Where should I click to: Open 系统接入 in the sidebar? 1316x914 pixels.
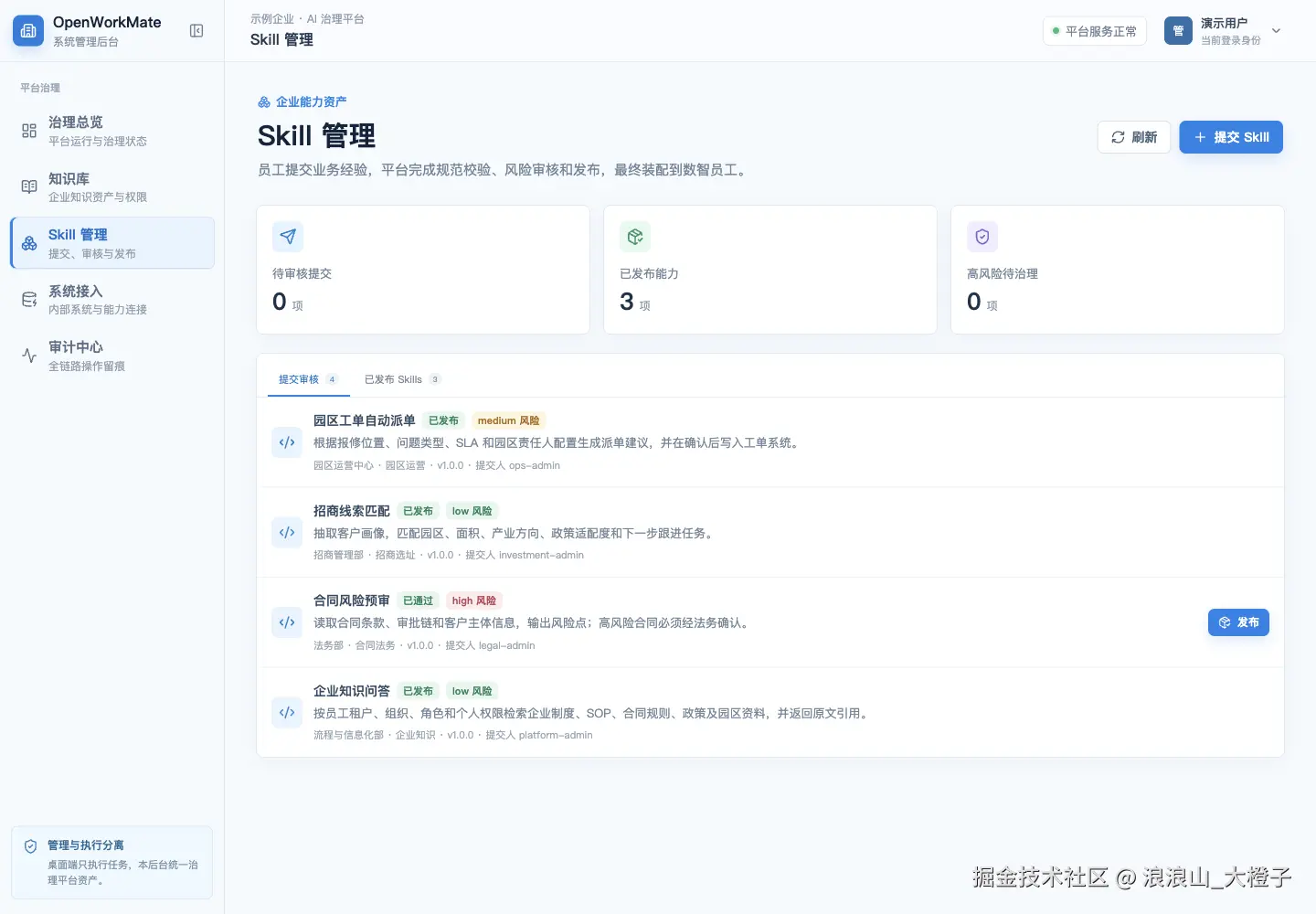112,300
